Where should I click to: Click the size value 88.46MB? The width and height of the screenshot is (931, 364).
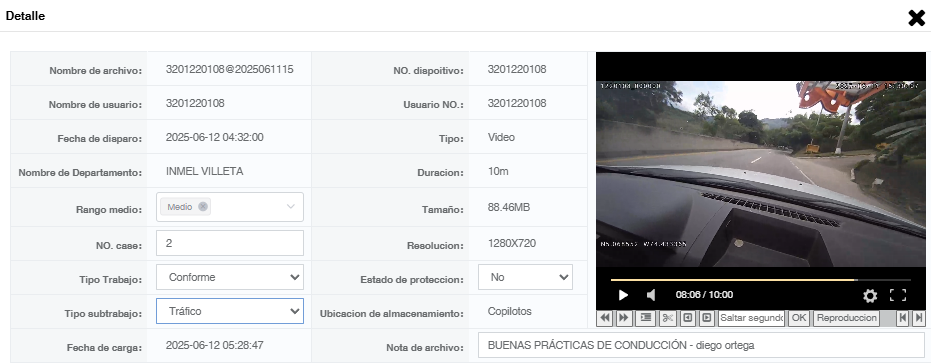509,207
